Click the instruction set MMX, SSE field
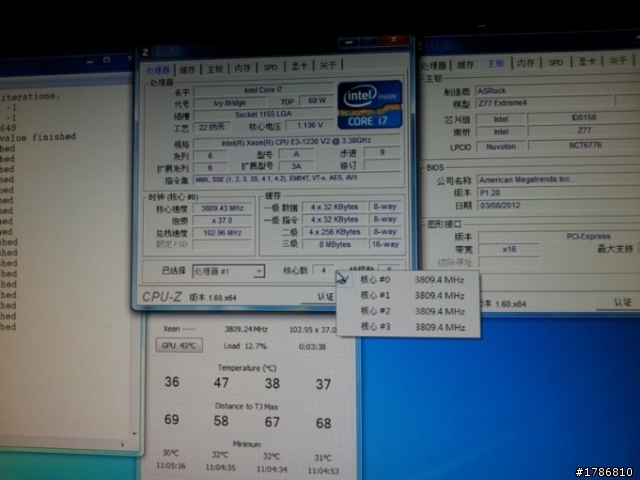640x480 pixels. [x=297, y=178]
